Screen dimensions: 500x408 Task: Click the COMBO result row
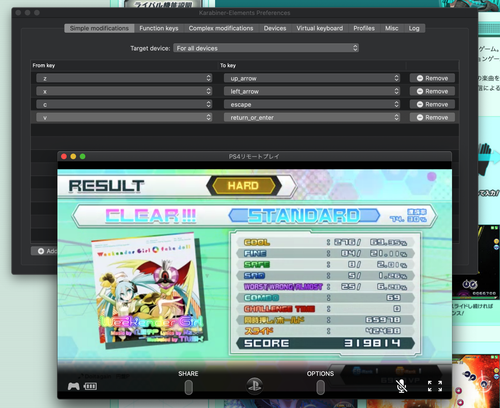point(325,297)
